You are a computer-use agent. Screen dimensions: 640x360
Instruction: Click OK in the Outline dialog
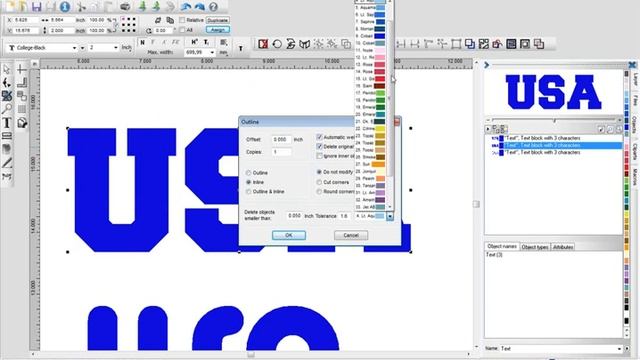click(289, 235)
